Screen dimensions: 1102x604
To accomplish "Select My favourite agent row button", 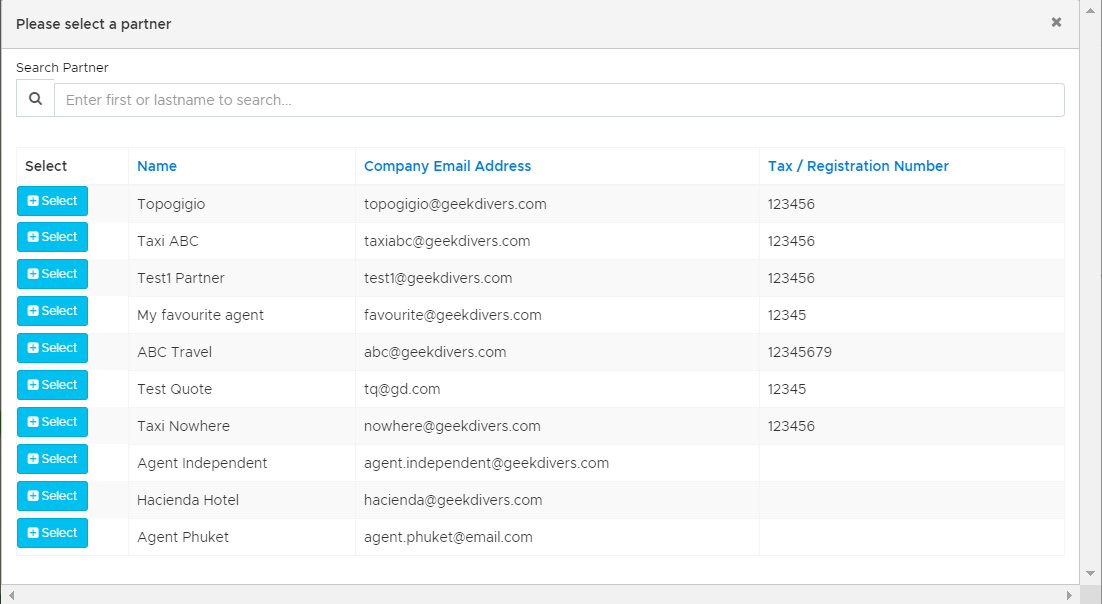I will pyautogui.click(x=53, y=311).
